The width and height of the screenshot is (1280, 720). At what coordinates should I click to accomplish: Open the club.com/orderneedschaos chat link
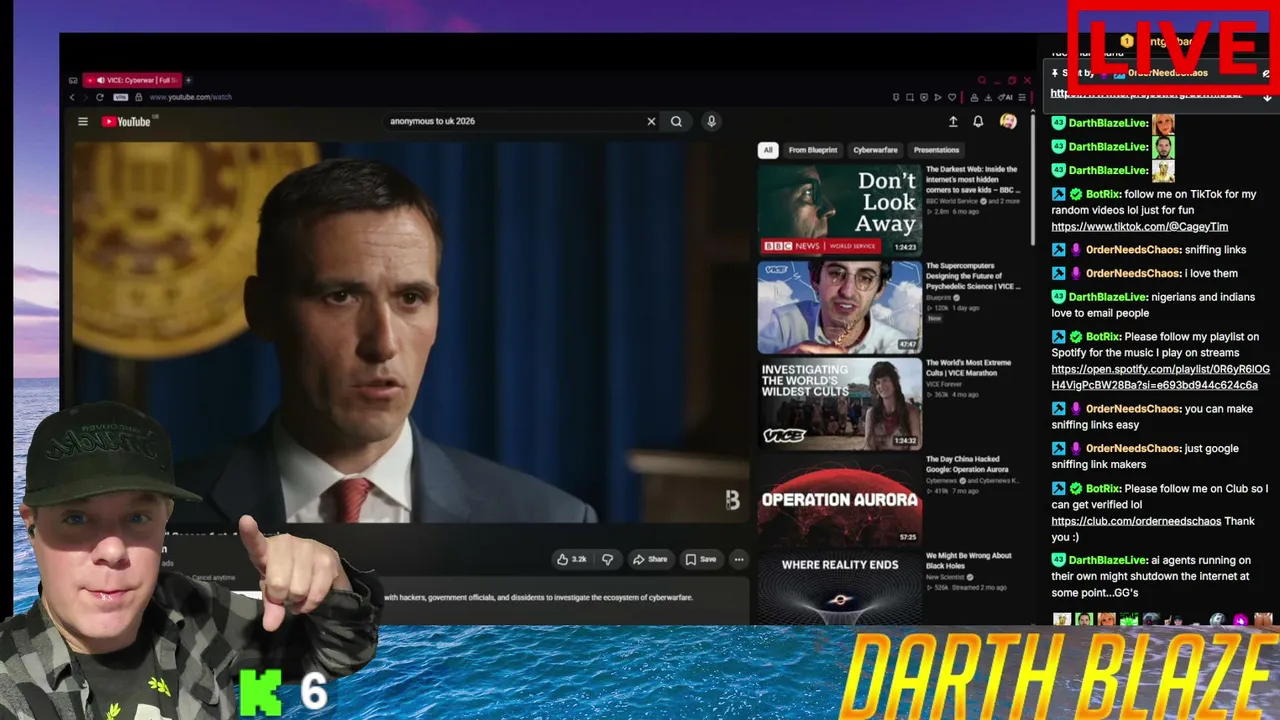point(1136,521)
